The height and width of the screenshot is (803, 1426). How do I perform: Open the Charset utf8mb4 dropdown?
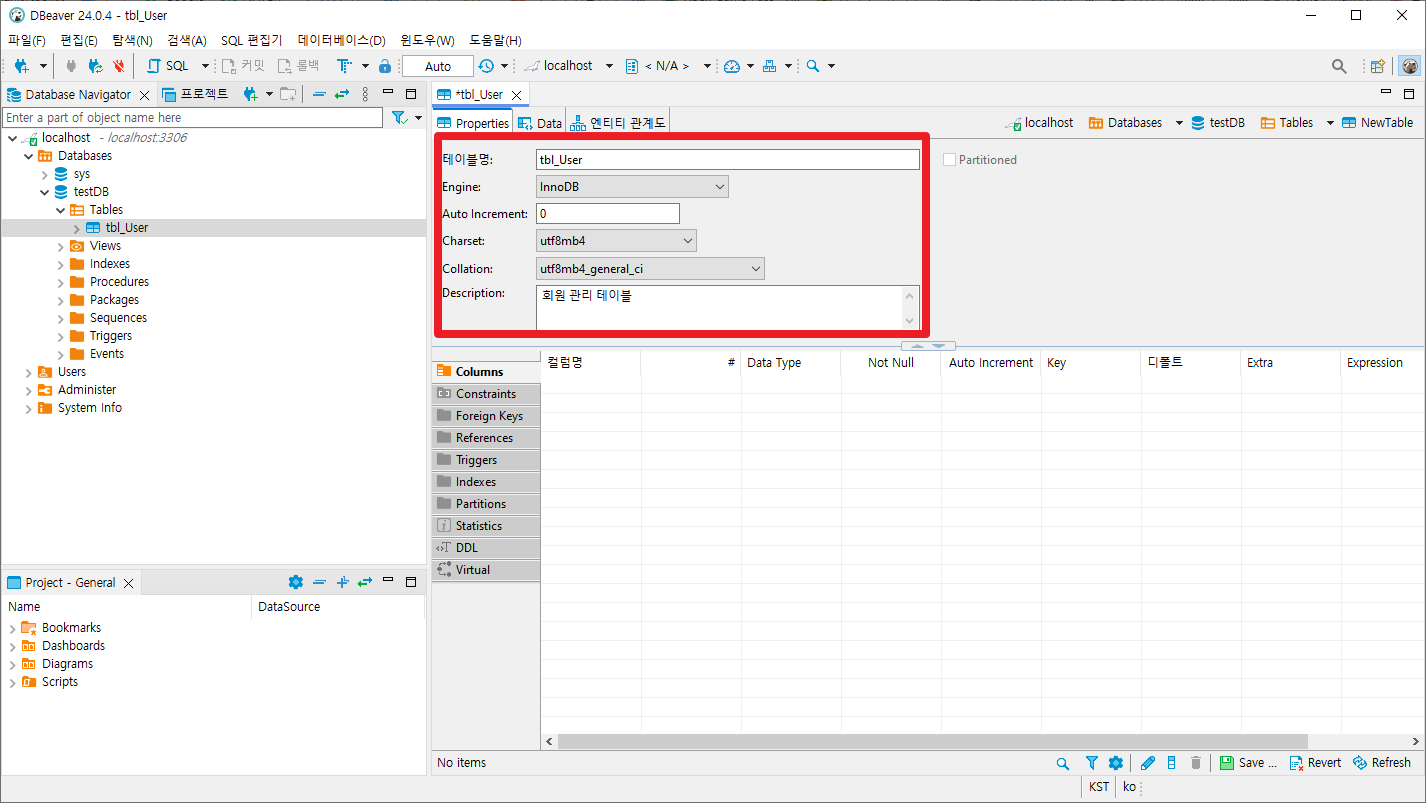(617, 241)
